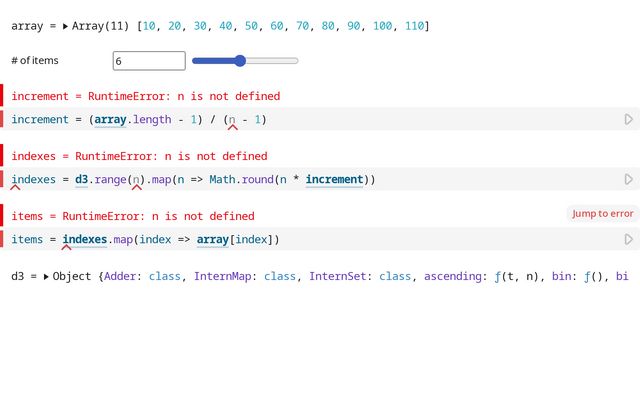This screenshot has width=640, height=400.
Task: Click the red gutter bar beside items code
Action: 2,240
